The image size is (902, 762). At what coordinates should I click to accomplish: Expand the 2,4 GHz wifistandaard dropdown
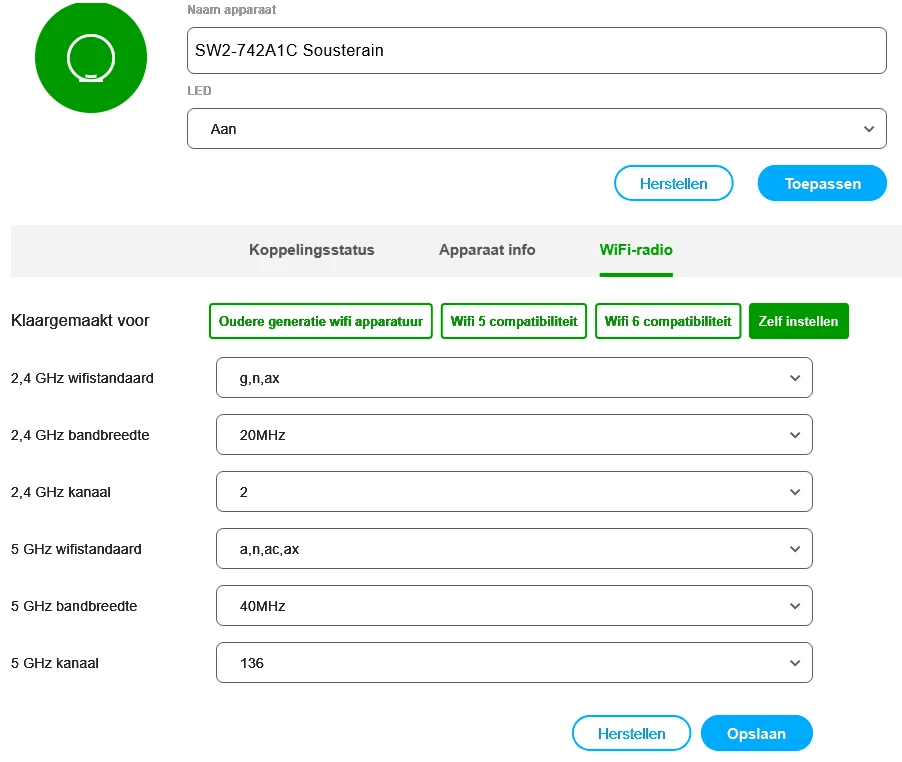pos(514,378)
